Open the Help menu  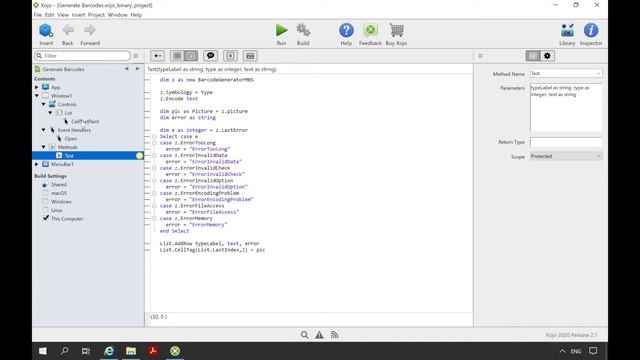click(136, 15)
